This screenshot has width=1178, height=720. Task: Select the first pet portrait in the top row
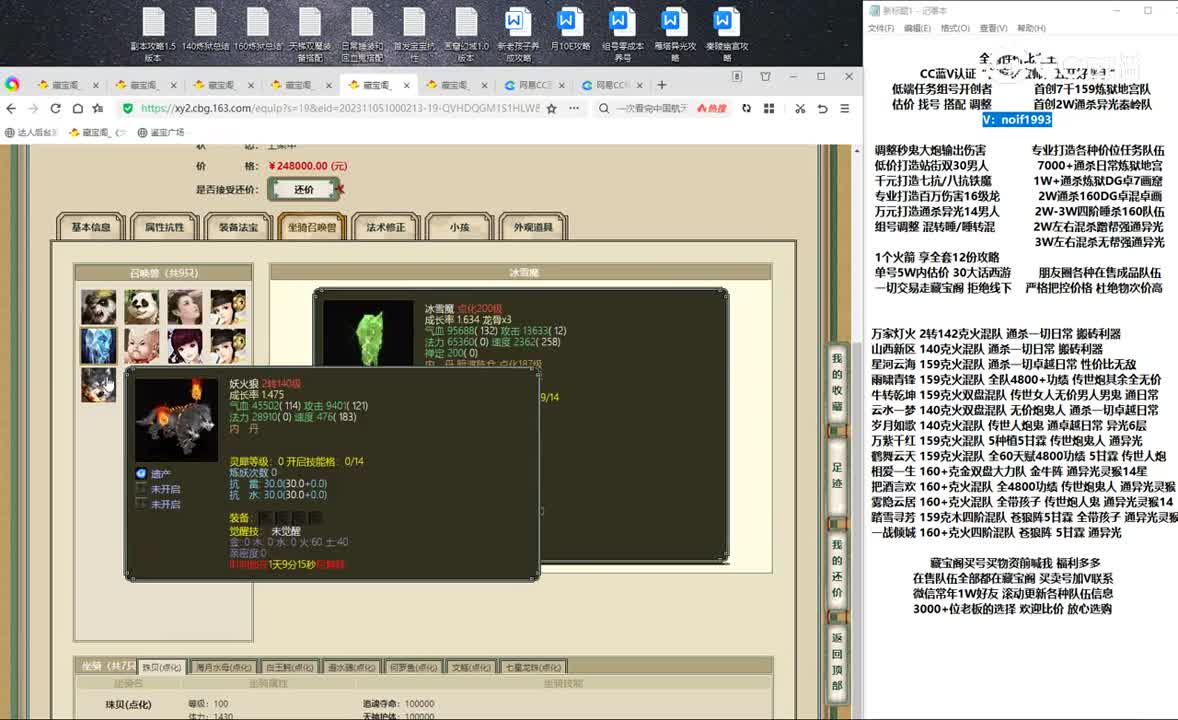pyautogui.click(x=98, y=307)
